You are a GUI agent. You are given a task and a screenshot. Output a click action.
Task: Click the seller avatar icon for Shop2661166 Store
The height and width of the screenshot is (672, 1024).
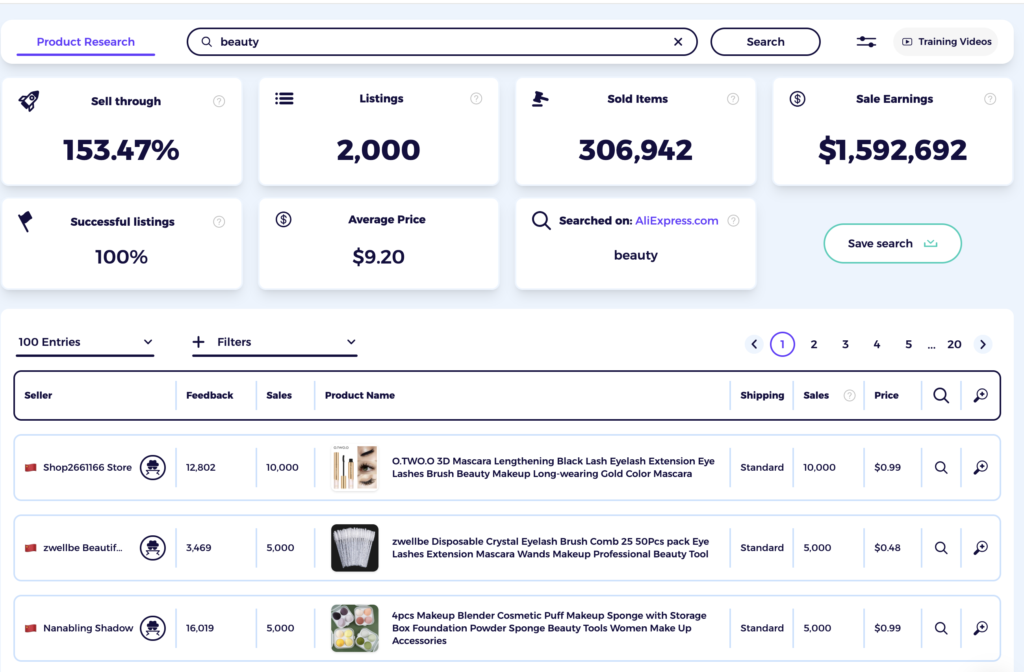coord(152,467)
